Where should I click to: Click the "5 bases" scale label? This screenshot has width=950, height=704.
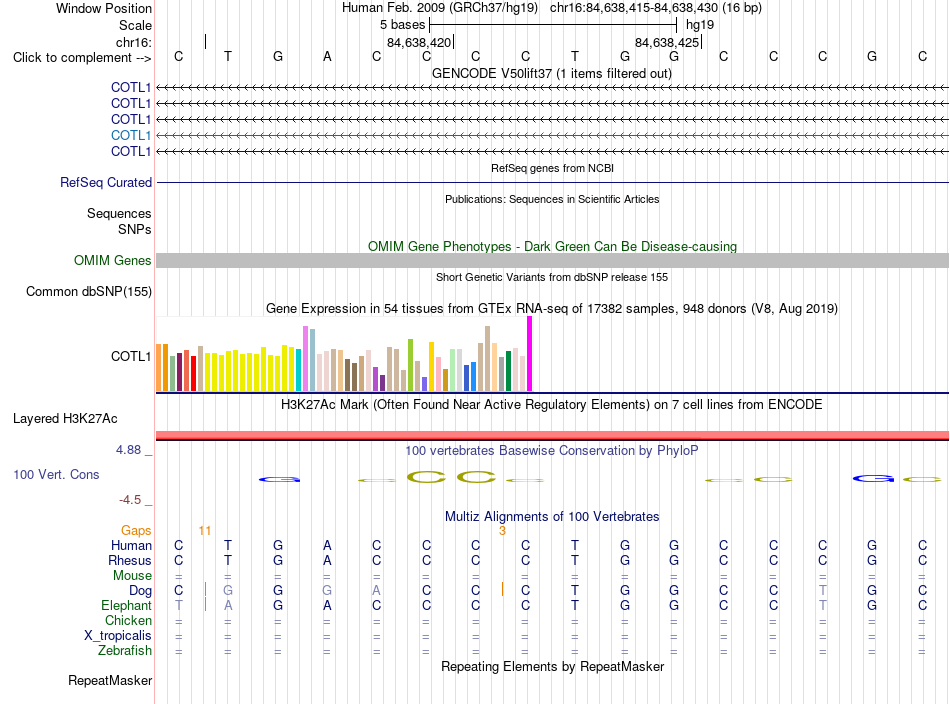coord(402,25)
